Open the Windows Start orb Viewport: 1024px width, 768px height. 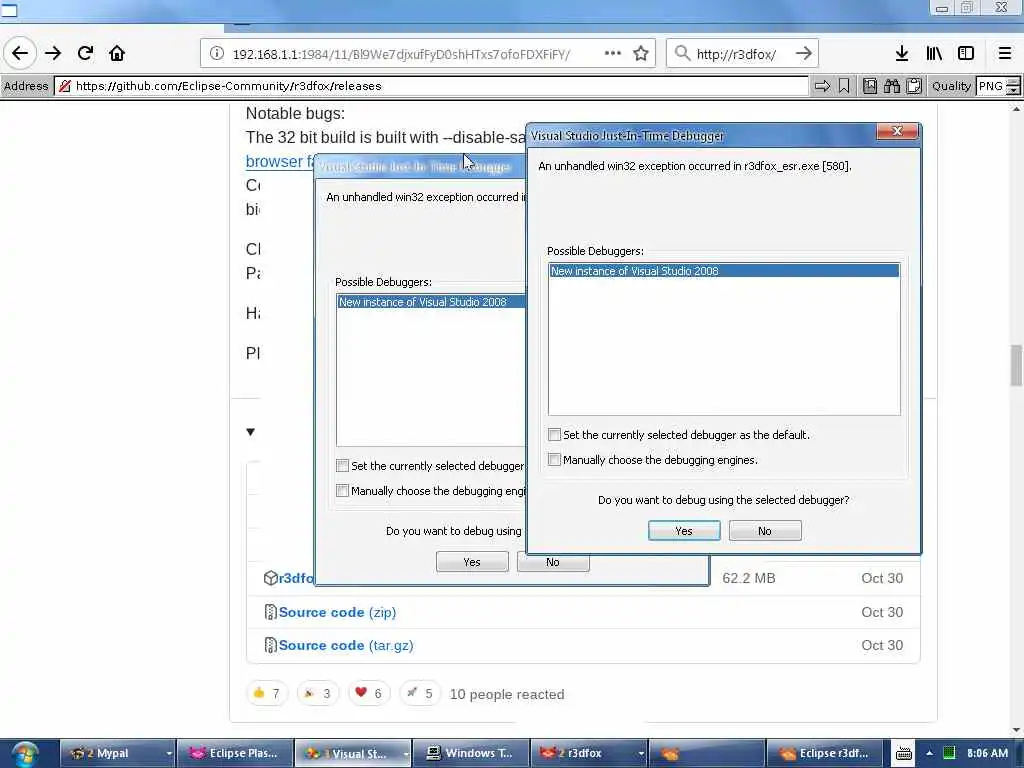point(25,754)
